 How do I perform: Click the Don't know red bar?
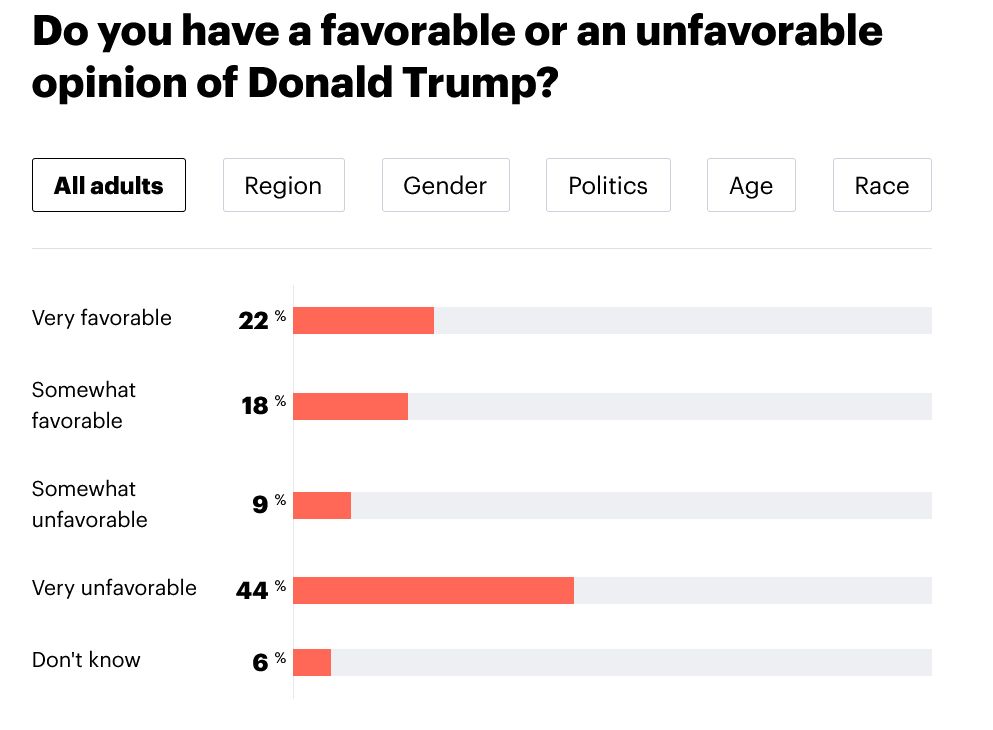[x=312, y=662]
